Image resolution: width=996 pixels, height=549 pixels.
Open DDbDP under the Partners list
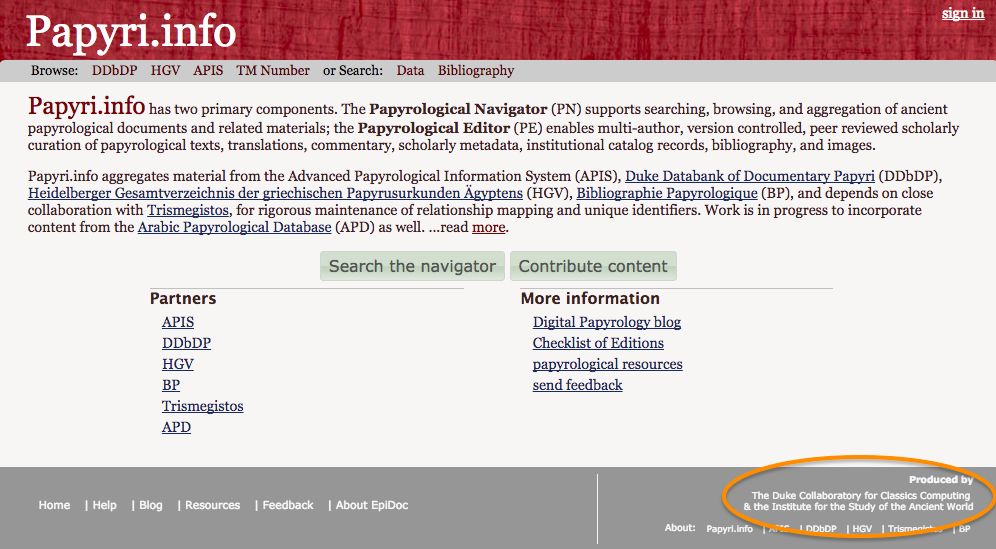point(186,343)
